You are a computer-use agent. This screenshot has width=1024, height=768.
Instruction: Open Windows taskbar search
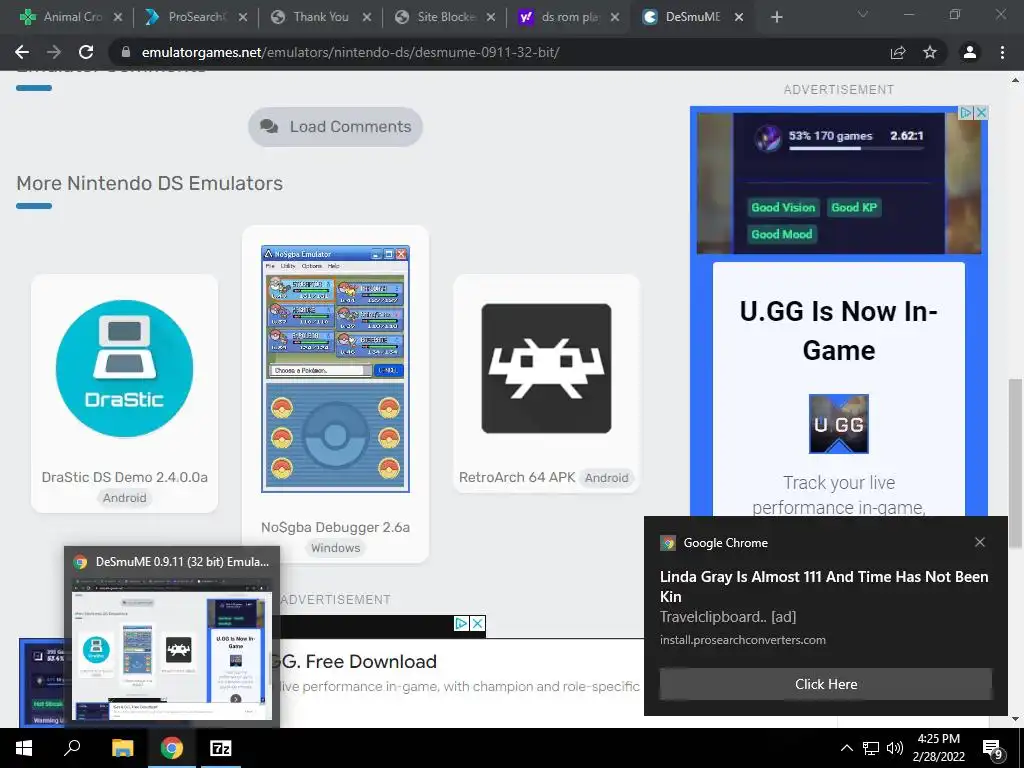tap(72, 748)
